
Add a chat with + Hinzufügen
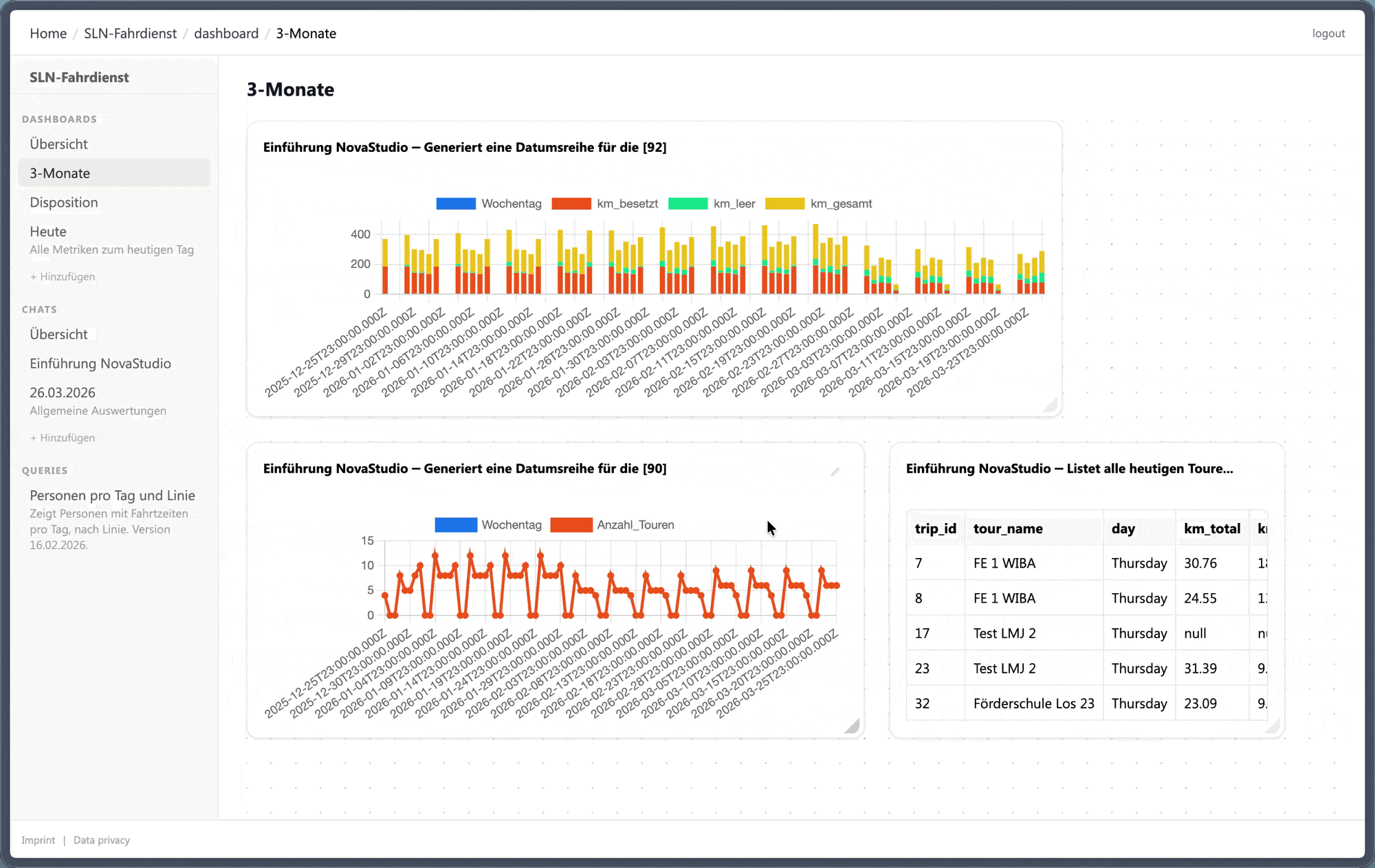[x=63, y=437]
